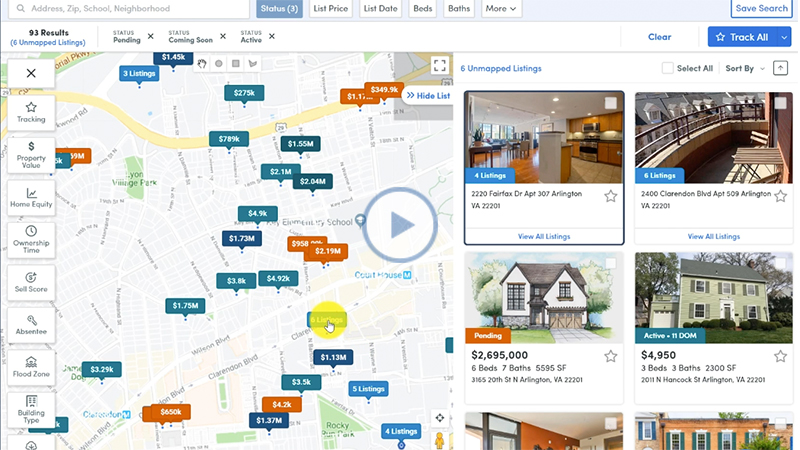This screenshot has width=800, height=450.
Task: Select the Absentee layer
Action: (x=31, y=324)
